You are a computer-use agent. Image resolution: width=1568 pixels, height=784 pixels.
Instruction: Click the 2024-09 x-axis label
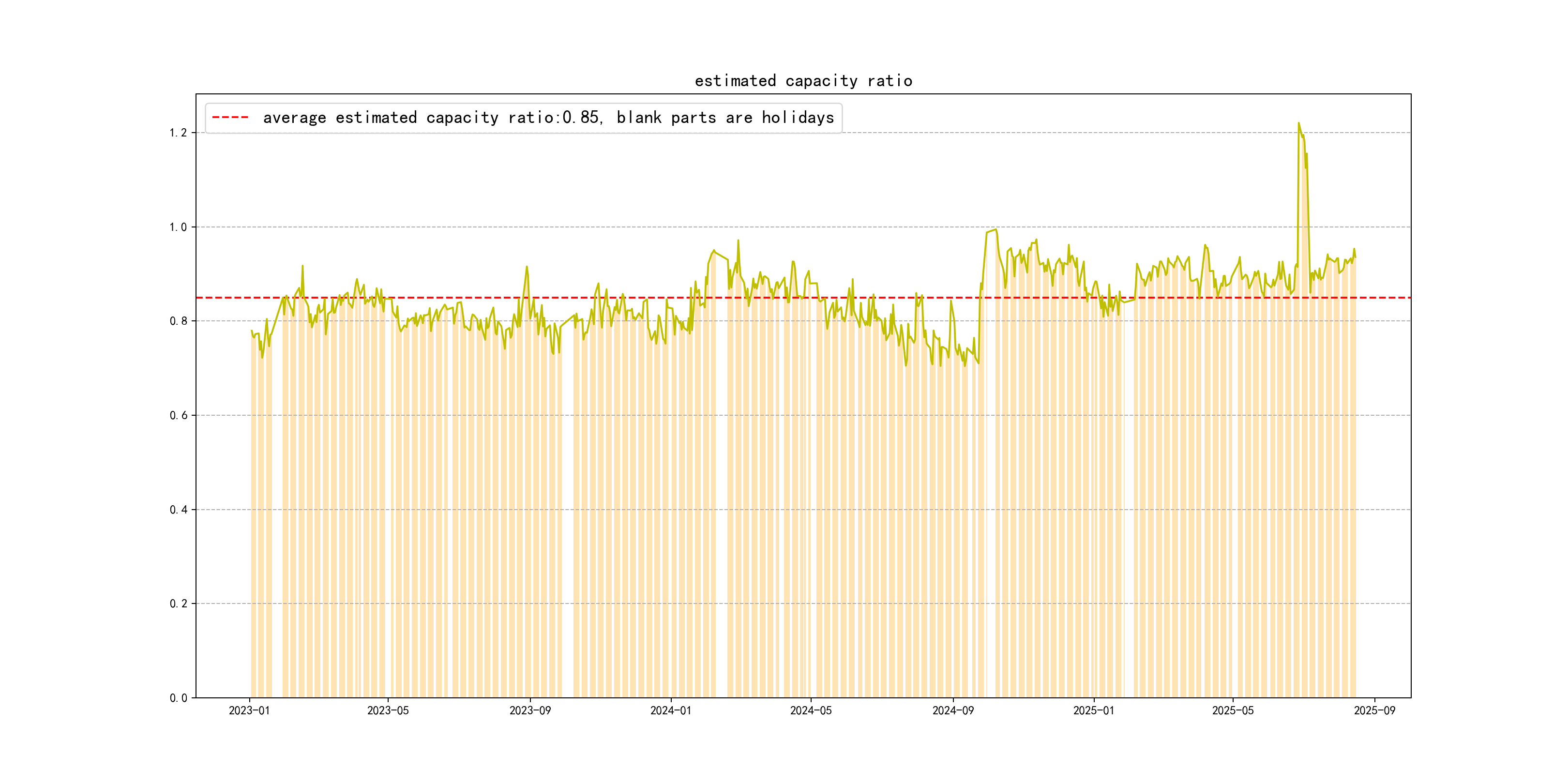[952, 710]
